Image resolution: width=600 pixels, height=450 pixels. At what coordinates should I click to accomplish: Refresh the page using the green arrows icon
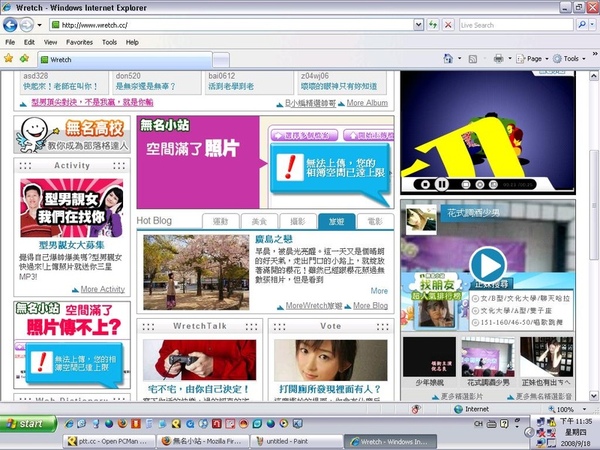(x=433, y=25)
